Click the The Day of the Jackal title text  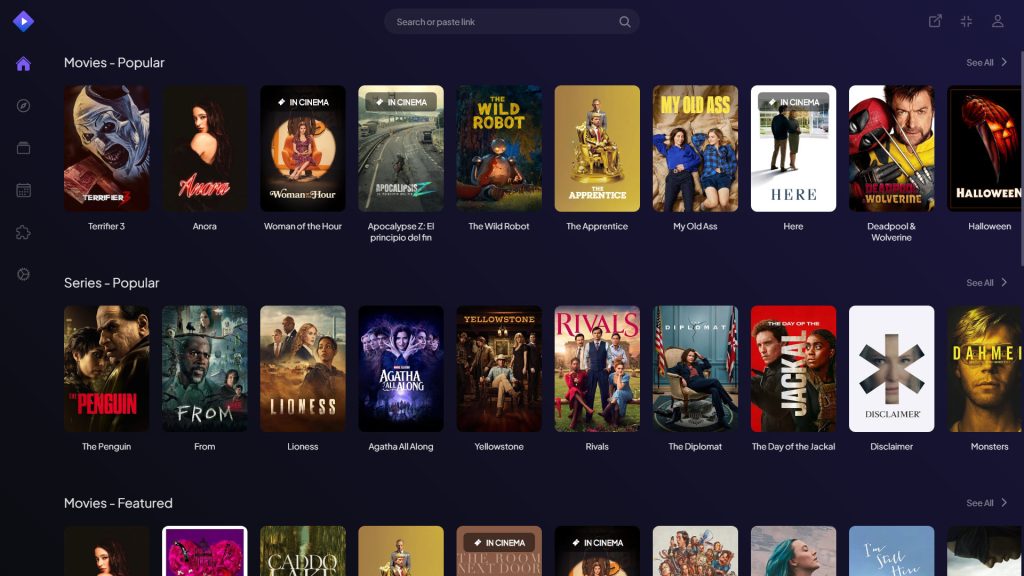tap(793, 447)
